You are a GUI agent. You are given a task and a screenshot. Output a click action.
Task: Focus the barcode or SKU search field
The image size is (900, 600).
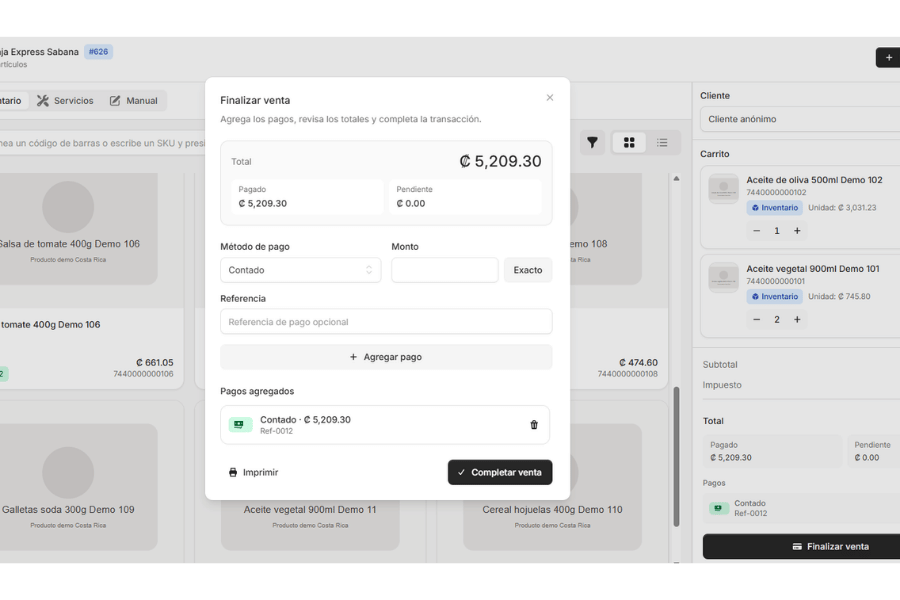point(102,143)
